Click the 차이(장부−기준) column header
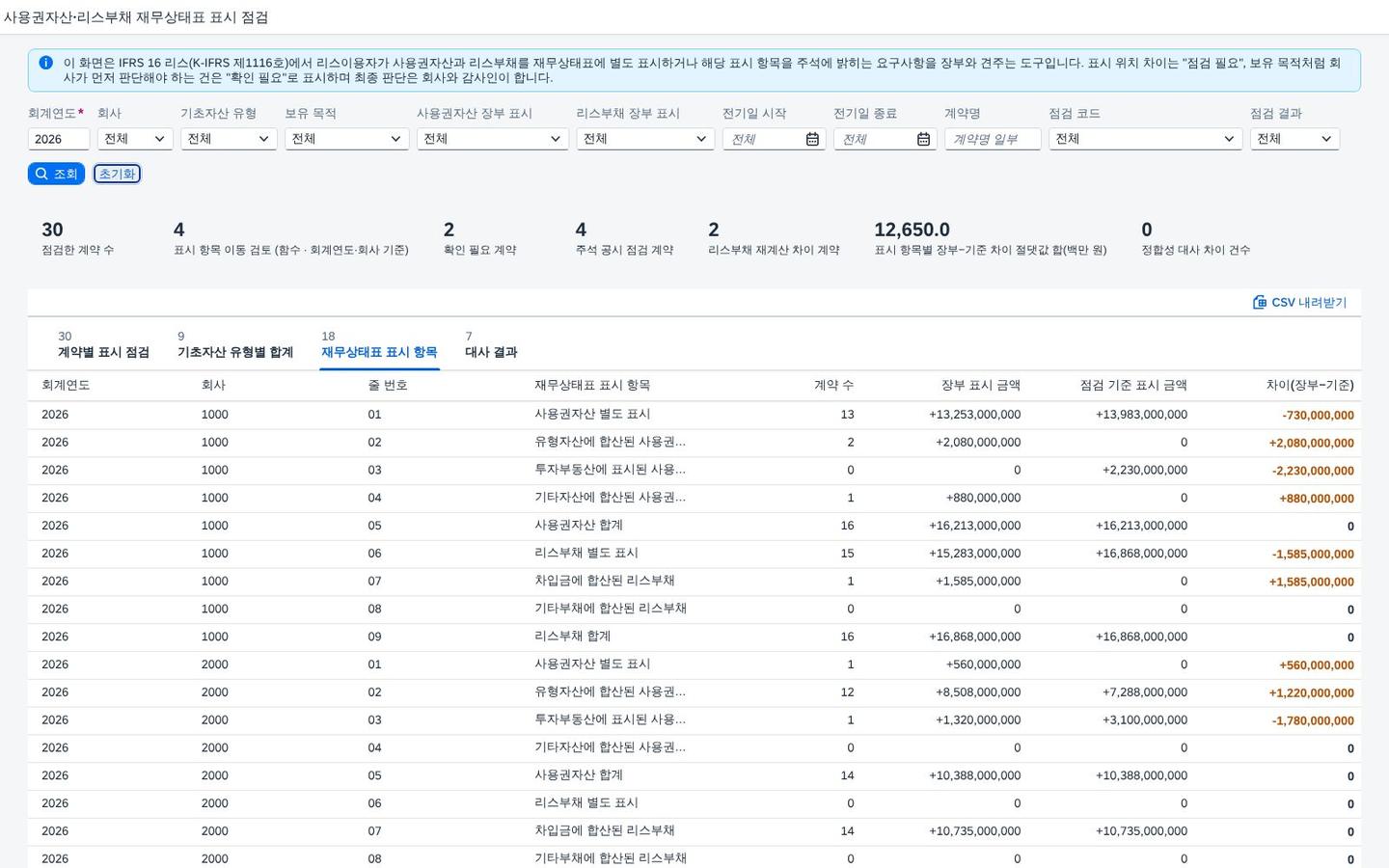This screenshot has width=1389, height=868. 1310,385
